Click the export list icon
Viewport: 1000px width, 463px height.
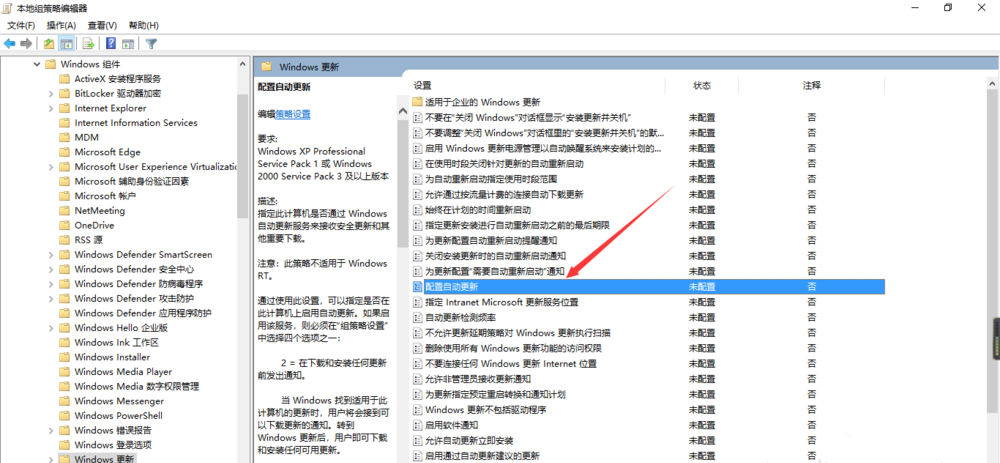[89, 43]
